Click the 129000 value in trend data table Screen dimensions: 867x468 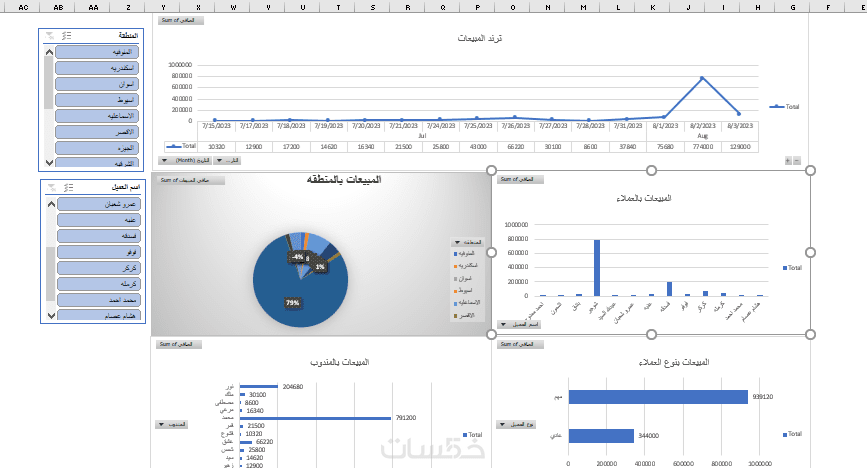click(740, 147)
